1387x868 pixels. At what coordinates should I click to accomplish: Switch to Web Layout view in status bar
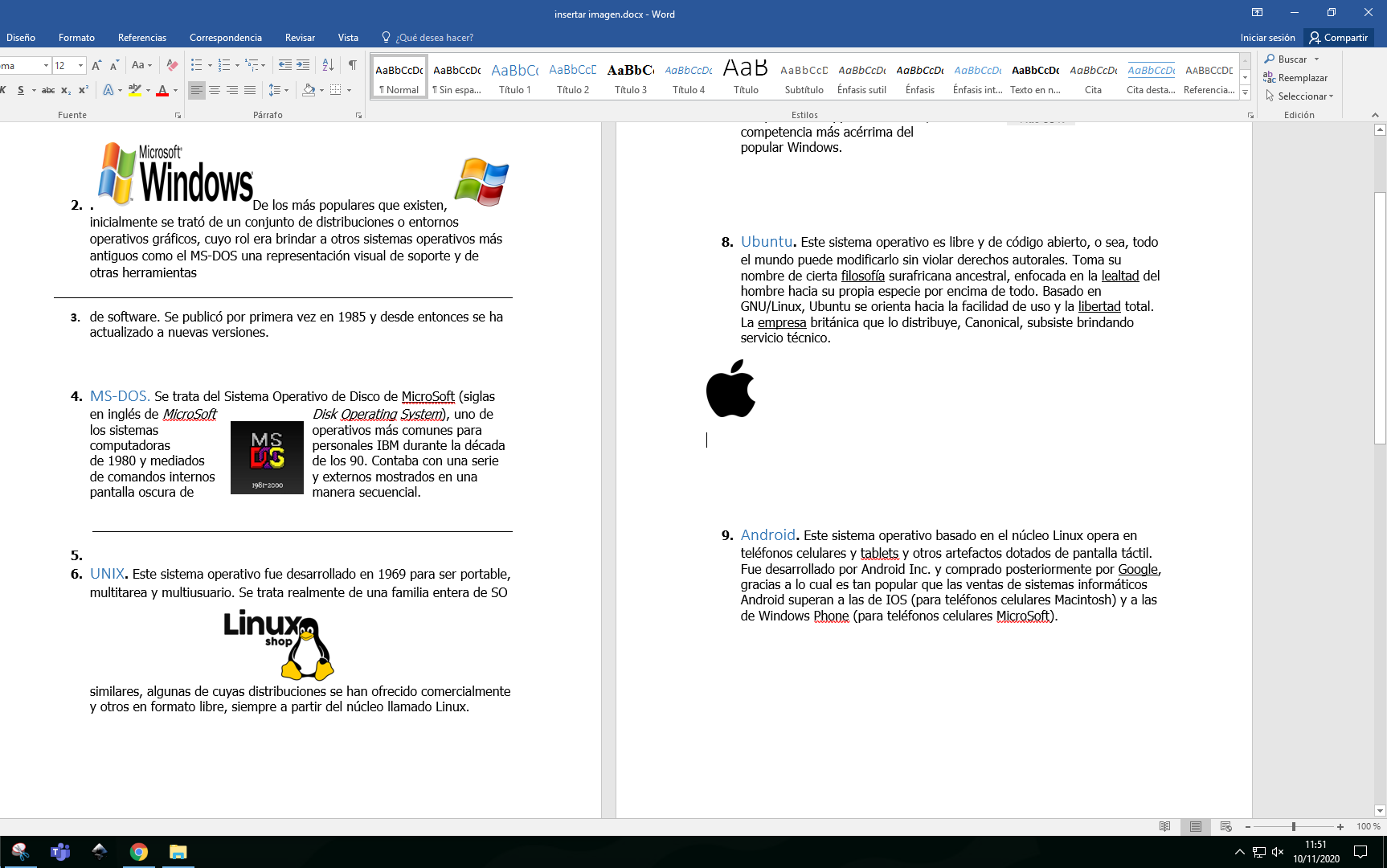tap(1225, 826)
